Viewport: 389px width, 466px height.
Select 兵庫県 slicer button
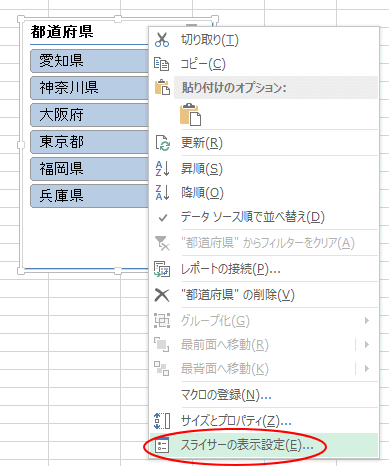(x=90, y=196)
